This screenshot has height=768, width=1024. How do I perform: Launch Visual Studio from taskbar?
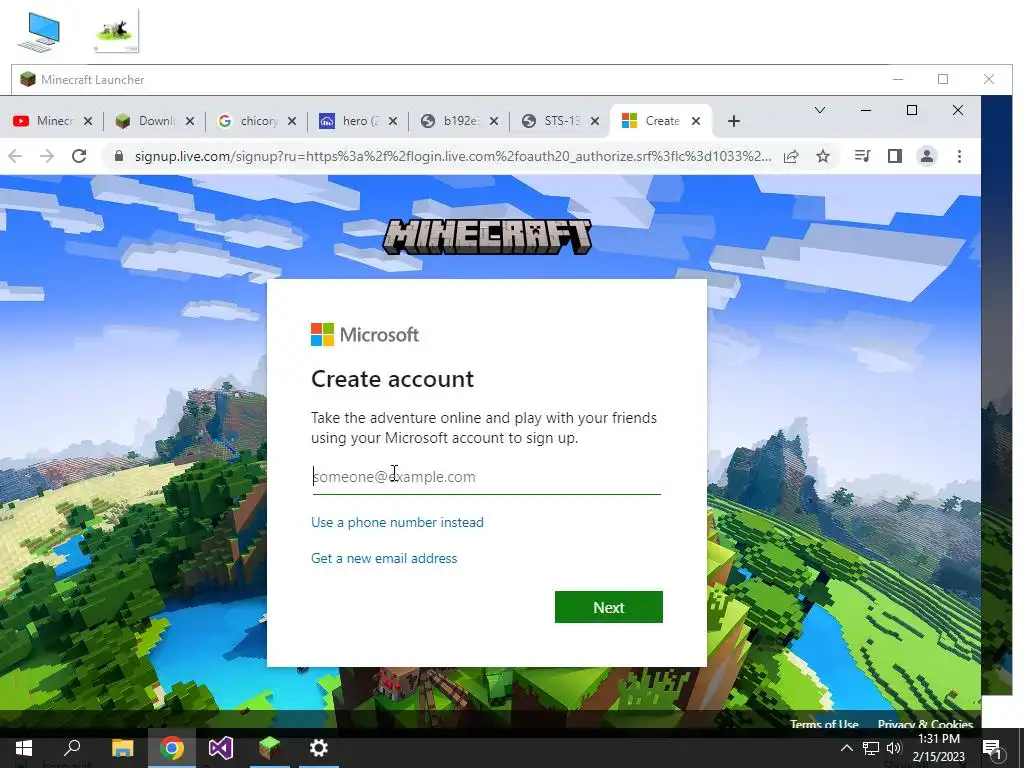(x=221, y=748)
